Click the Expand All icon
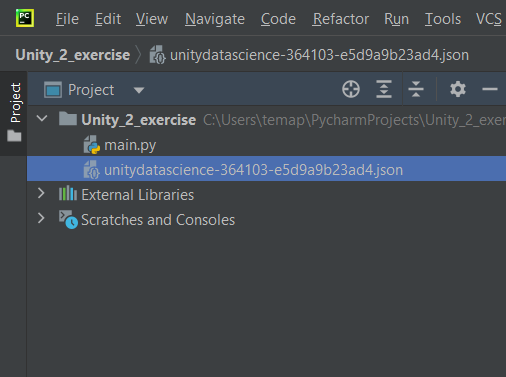This screenshot has width=506, height=377. point(384,89)
